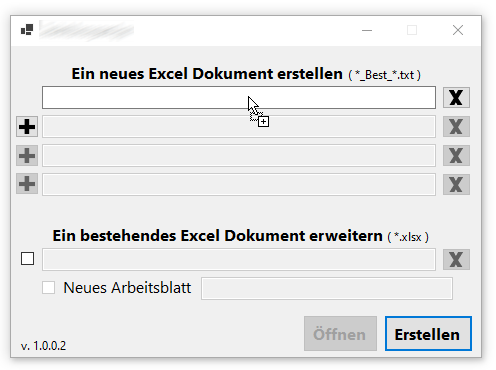
Task: Click the fourth file path field
Action: click(239, 184)
